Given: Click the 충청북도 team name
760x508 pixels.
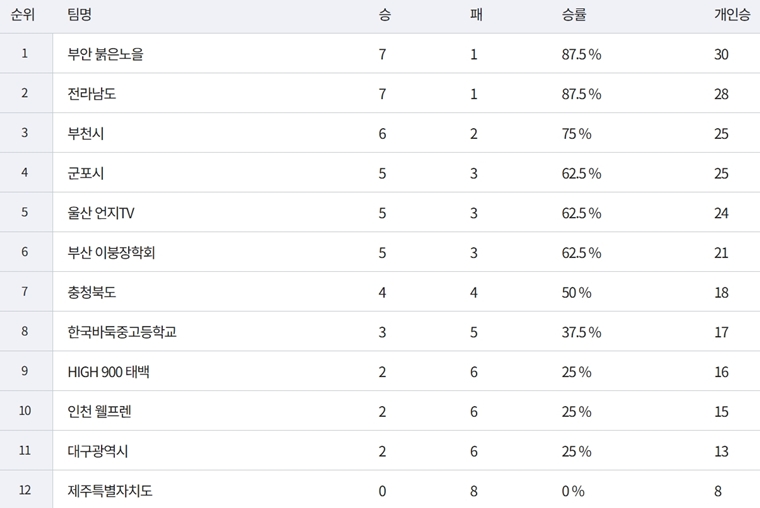Looking at the screenshot, I should (92, 292).
